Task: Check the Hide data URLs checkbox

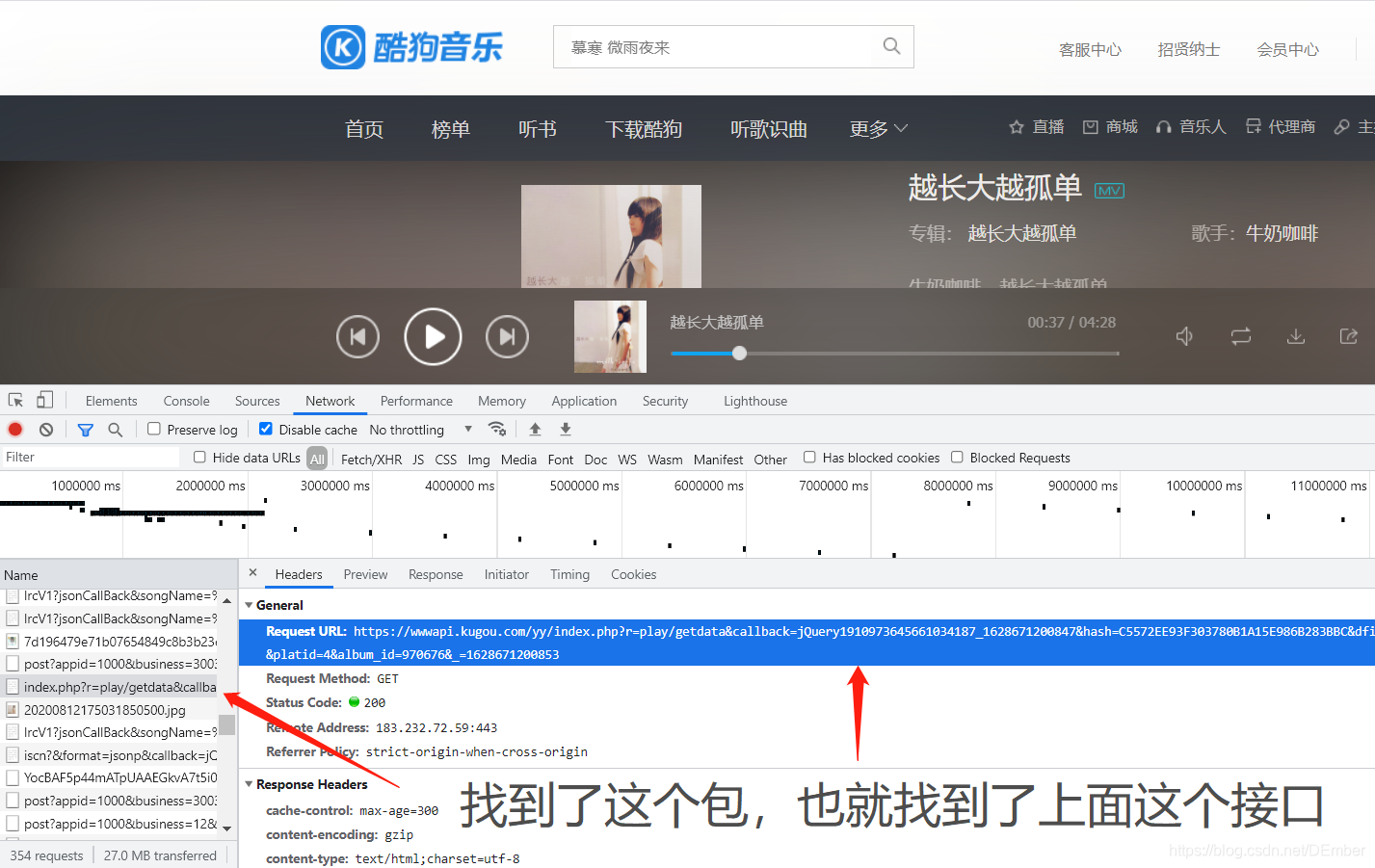Action: click(x=199, y=457)
